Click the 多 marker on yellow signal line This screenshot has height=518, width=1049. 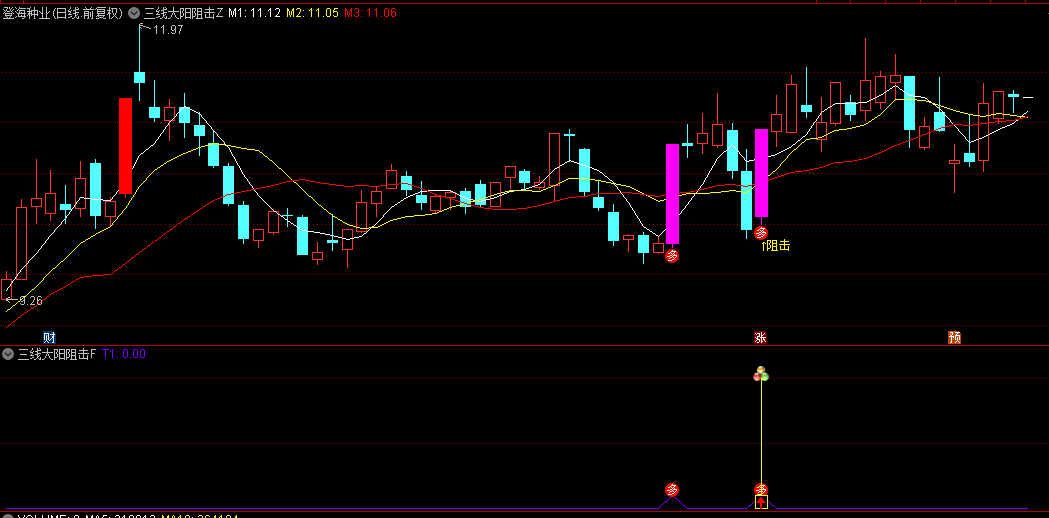(761, 490)
